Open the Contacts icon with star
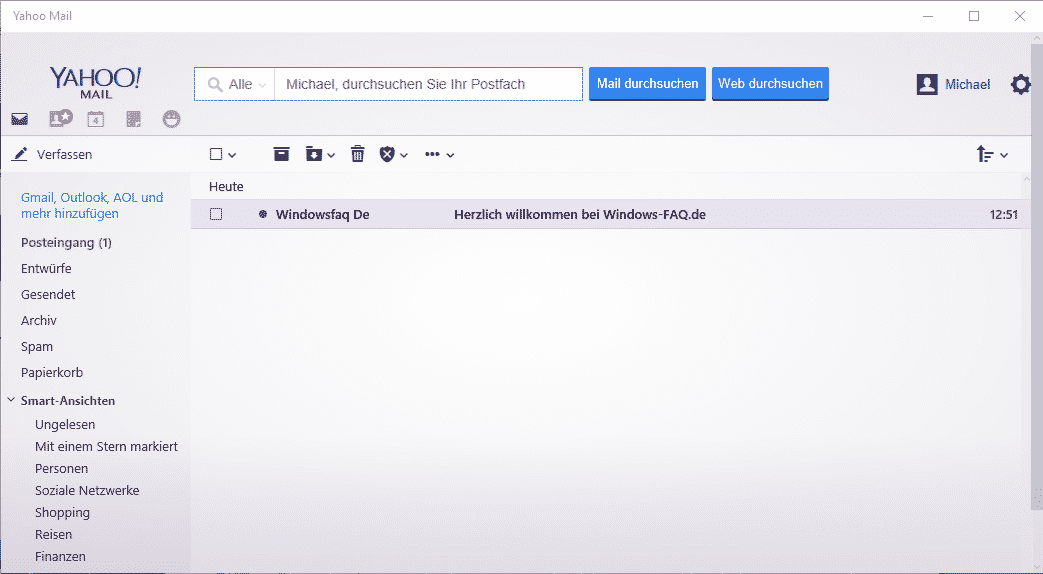This screenshot has height=574, width=1043. 61,118
